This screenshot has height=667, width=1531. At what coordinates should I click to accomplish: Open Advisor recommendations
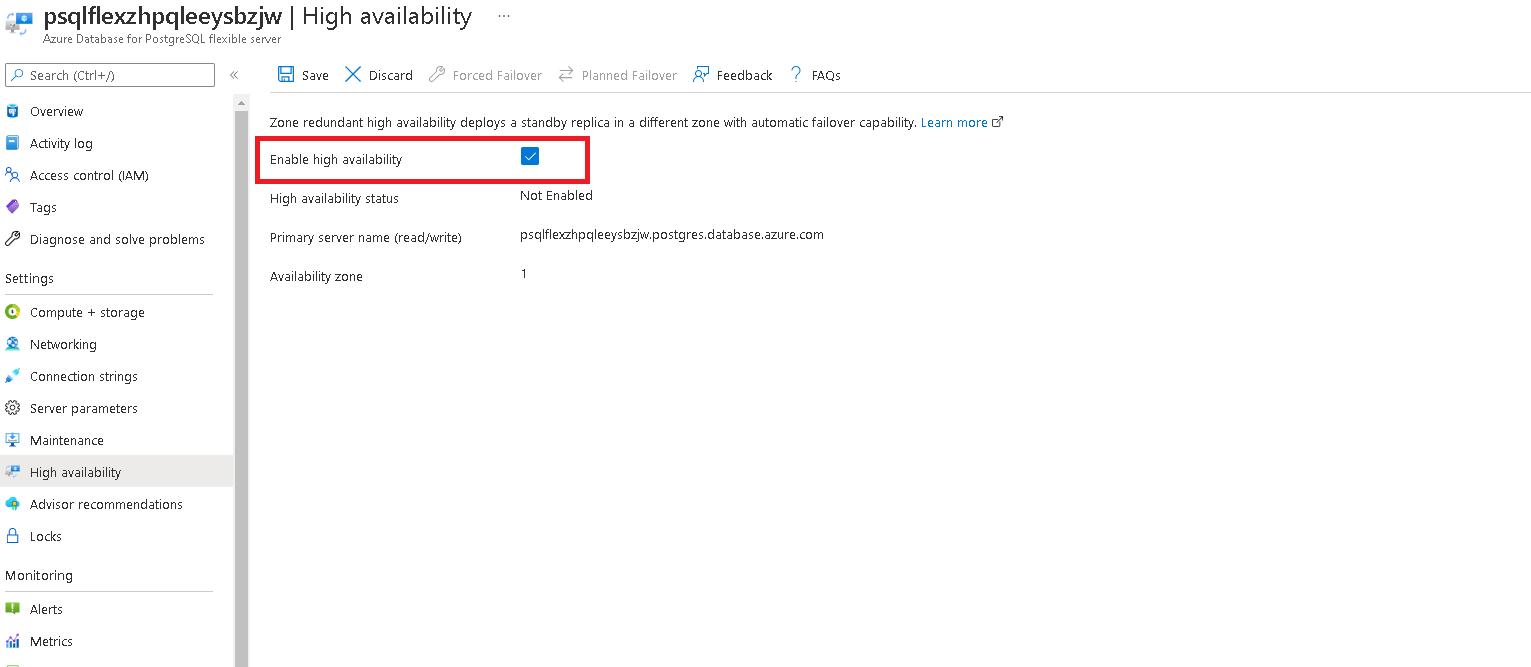(106, 504)
